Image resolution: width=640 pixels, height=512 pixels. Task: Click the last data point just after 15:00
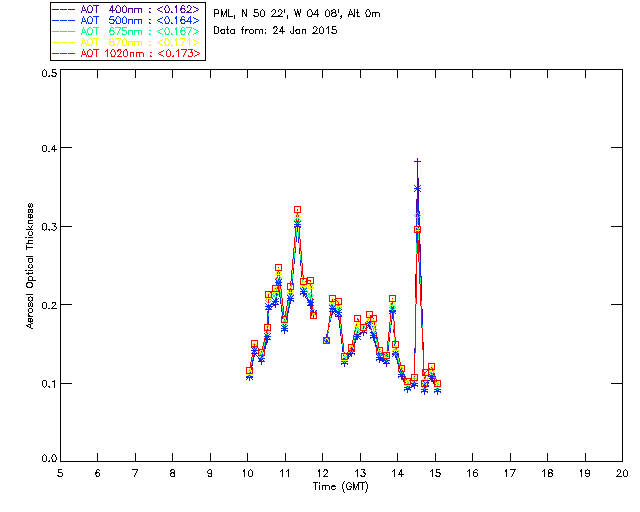point(437,384)
